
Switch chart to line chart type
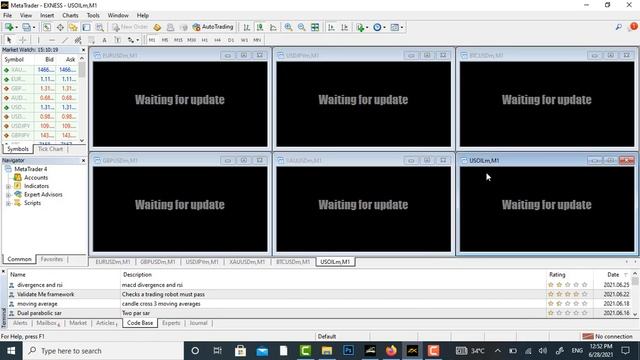273,27
